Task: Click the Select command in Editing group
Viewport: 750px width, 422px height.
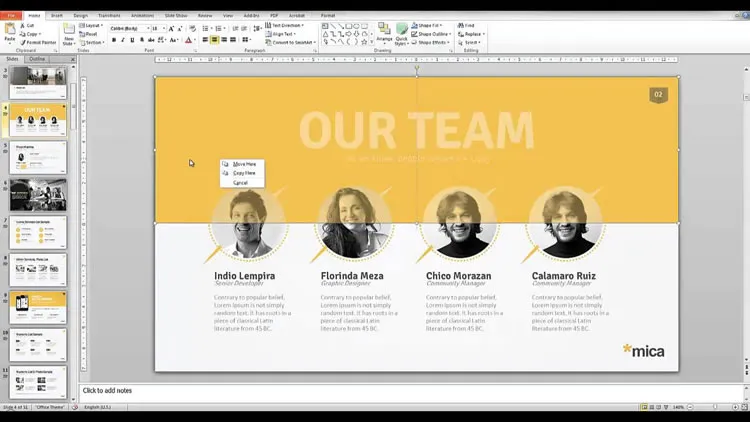Action: click(x=469, y=43)
